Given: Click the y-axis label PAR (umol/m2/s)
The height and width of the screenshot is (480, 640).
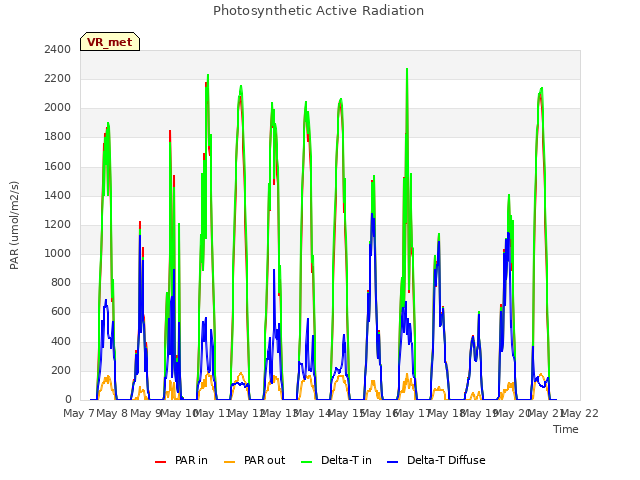Looking at the screenshot, I should (x=14, y=225).
